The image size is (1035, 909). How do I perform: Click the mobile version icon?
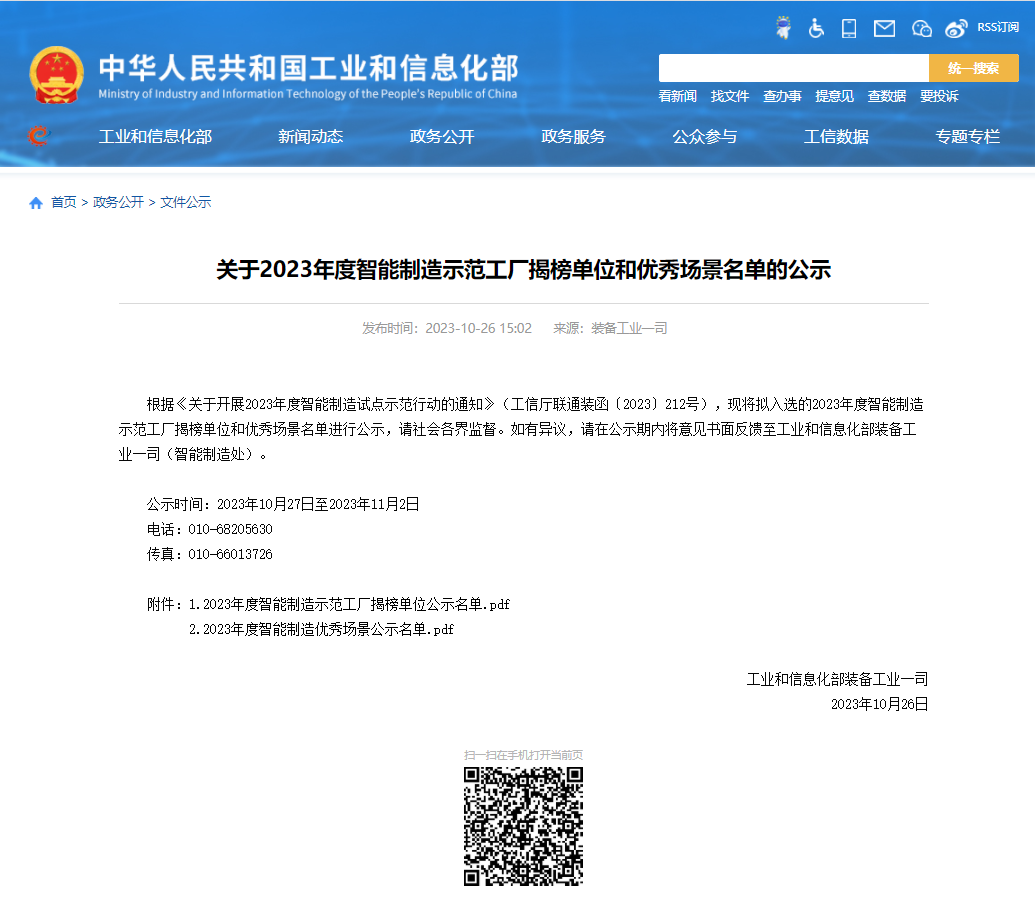tap(848, 29)
